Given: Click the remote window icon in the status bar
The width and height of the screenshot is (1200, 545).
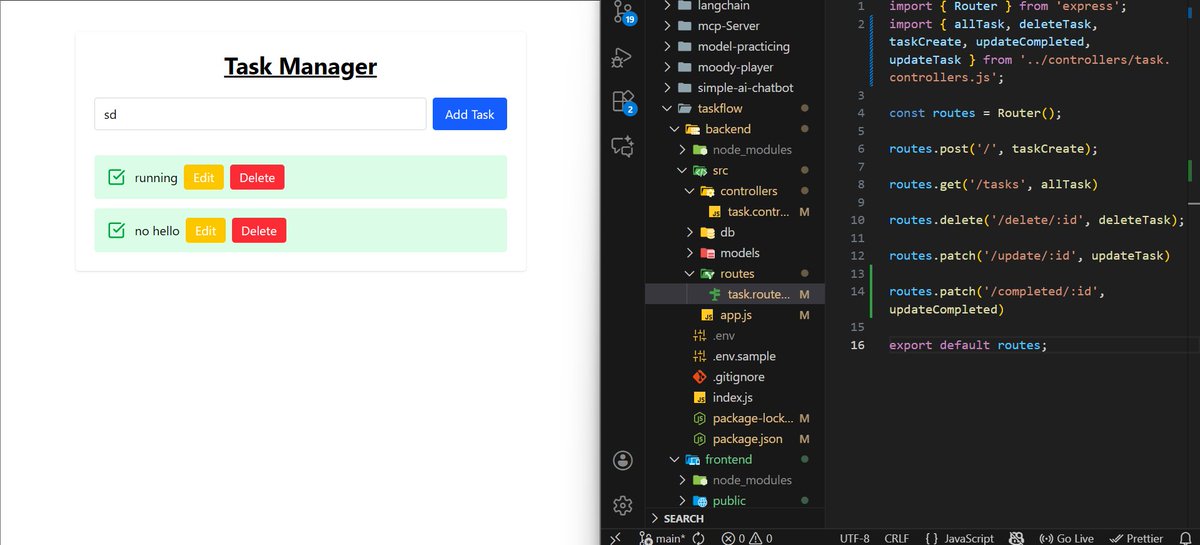Looking at the screenshot, I should pos(616,537).
